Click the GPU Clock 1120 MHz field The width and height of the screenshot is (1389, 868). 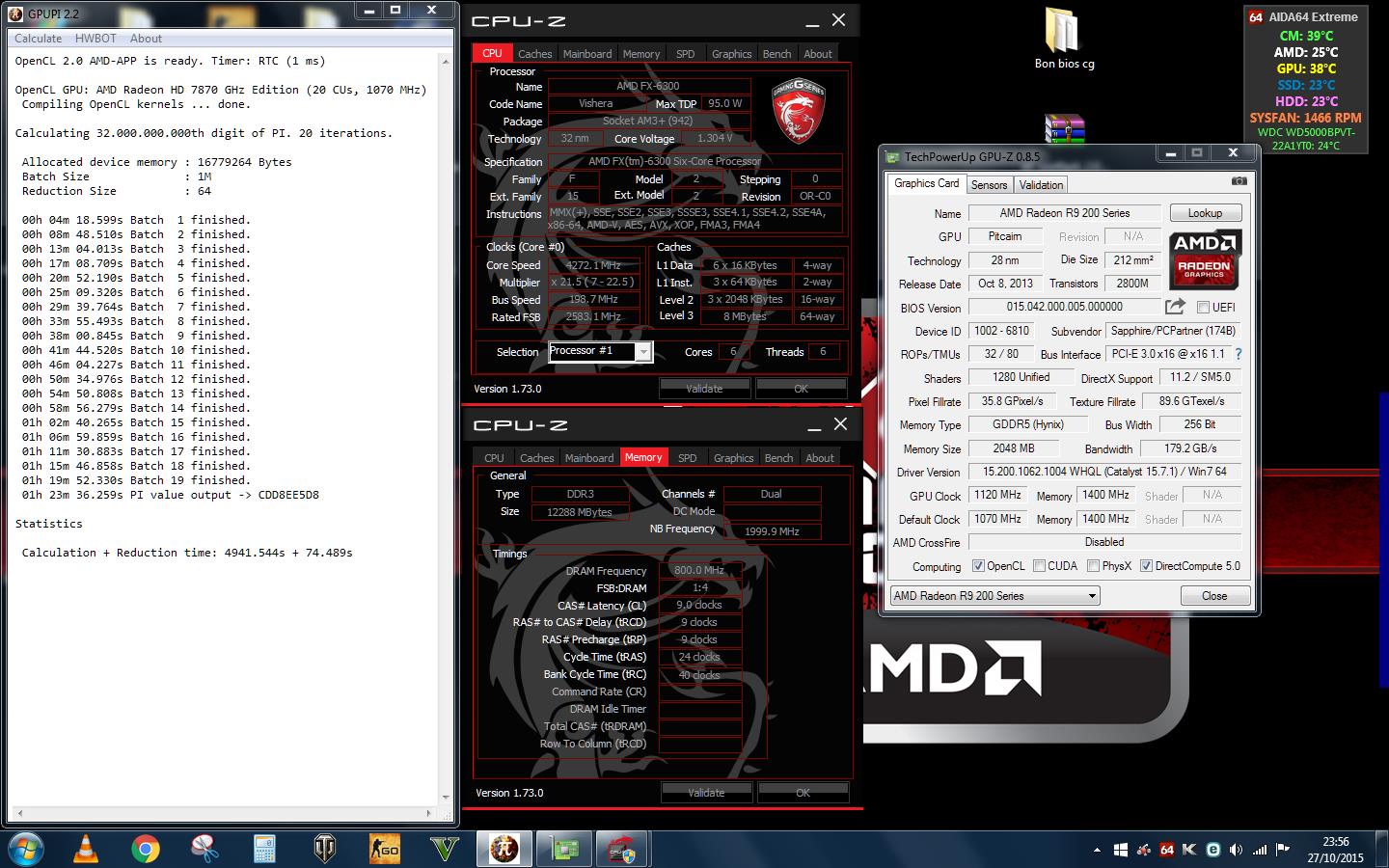pos(997,496)
